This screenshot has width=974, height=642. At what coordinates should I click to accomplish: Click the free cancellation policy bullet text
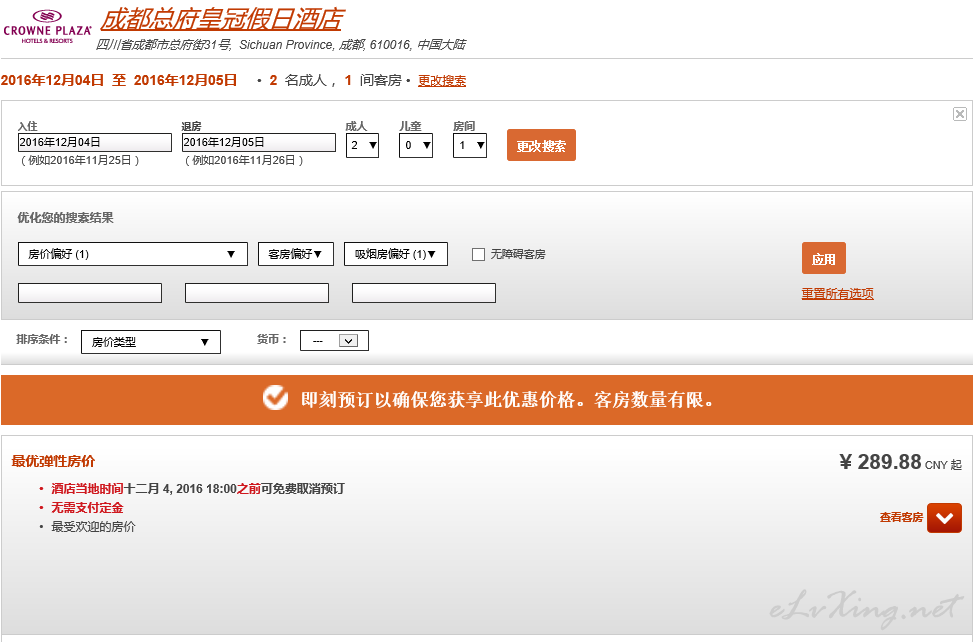click(x=198, y=489)
